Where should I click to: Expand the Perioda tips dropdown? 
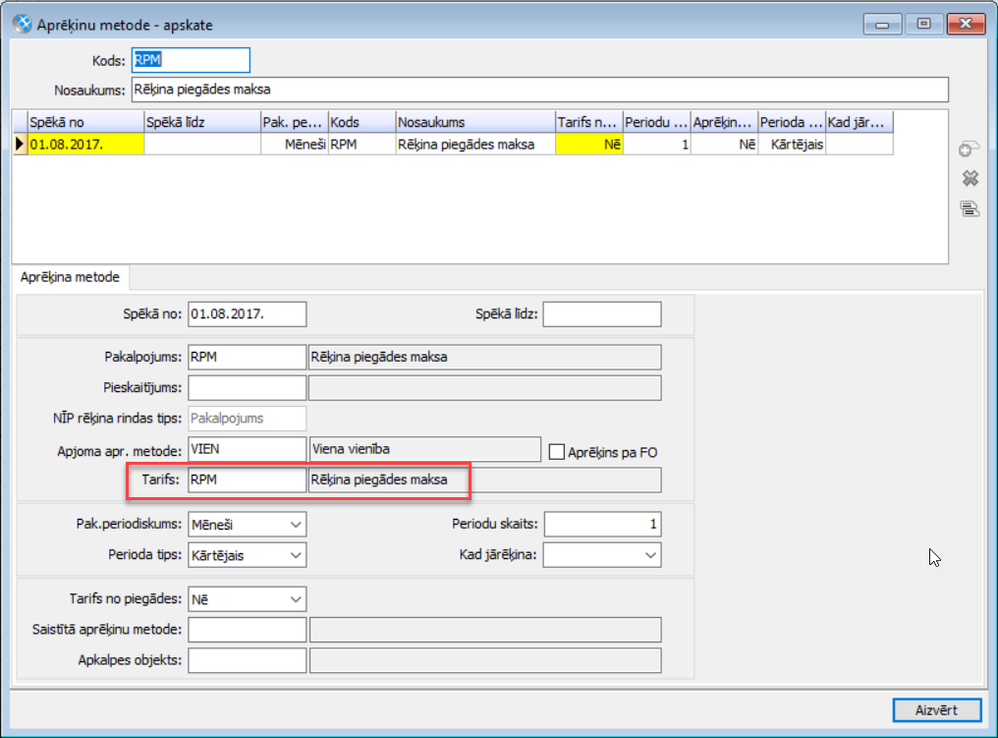[294, 554]
